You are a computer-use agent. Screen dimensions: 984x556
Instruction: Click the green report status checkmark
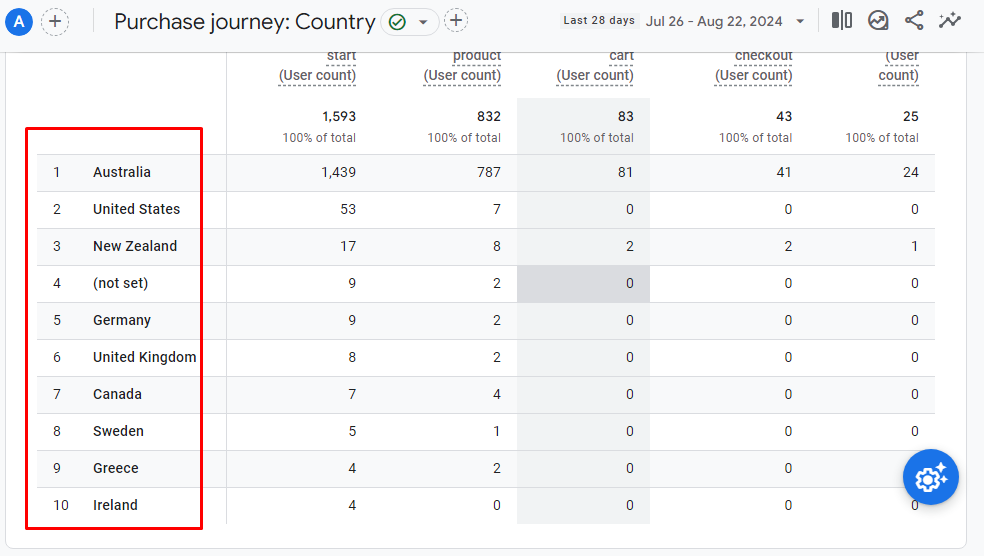tap(397, 22)
